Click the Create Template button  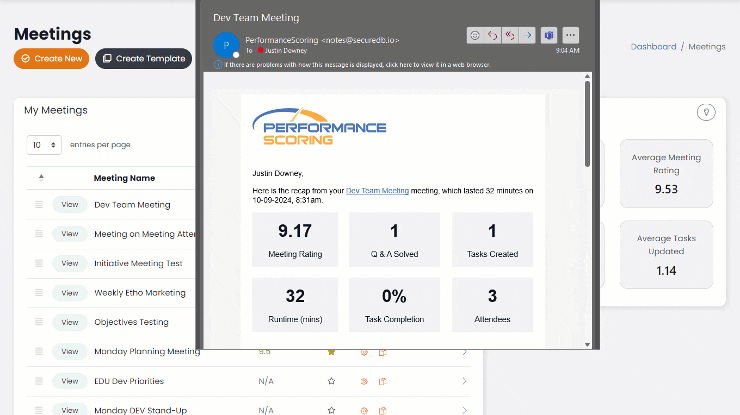point(143,59)
